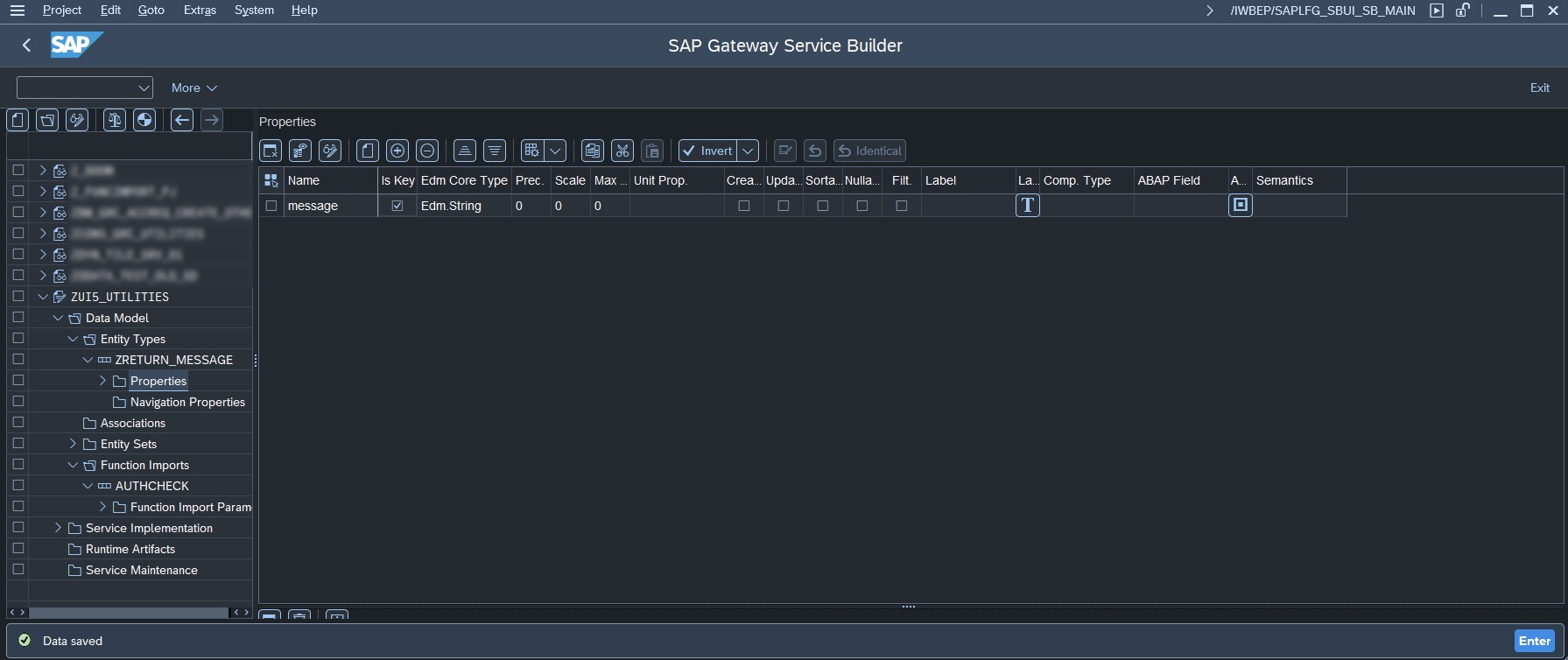Open the command field combo box

pyautogui.click(x=85, y=88)
